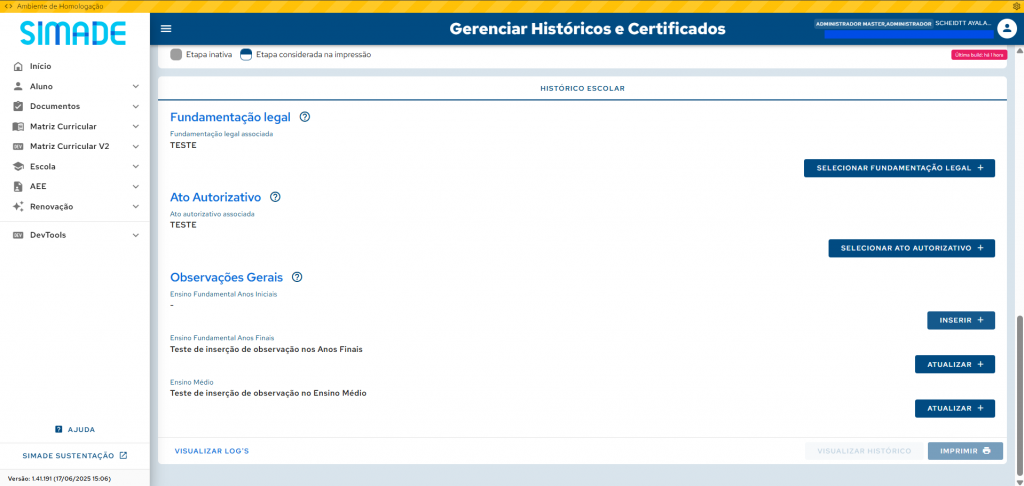Click help icon beside Ato Autorizativo
The width and height of the screenshot is (1024, 486).
tap(275, 197)
